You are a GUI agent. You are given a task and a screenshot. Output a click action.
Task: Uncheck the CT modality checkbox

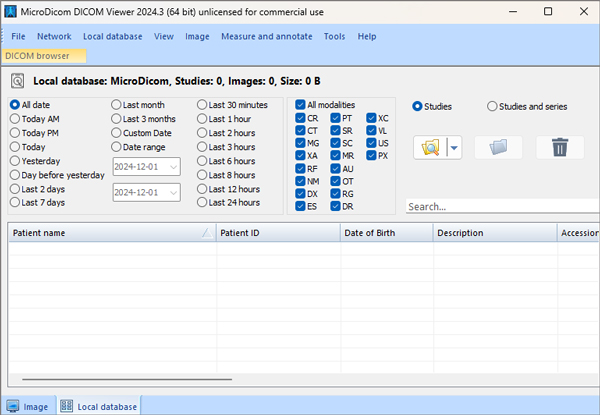pos(300,131)
